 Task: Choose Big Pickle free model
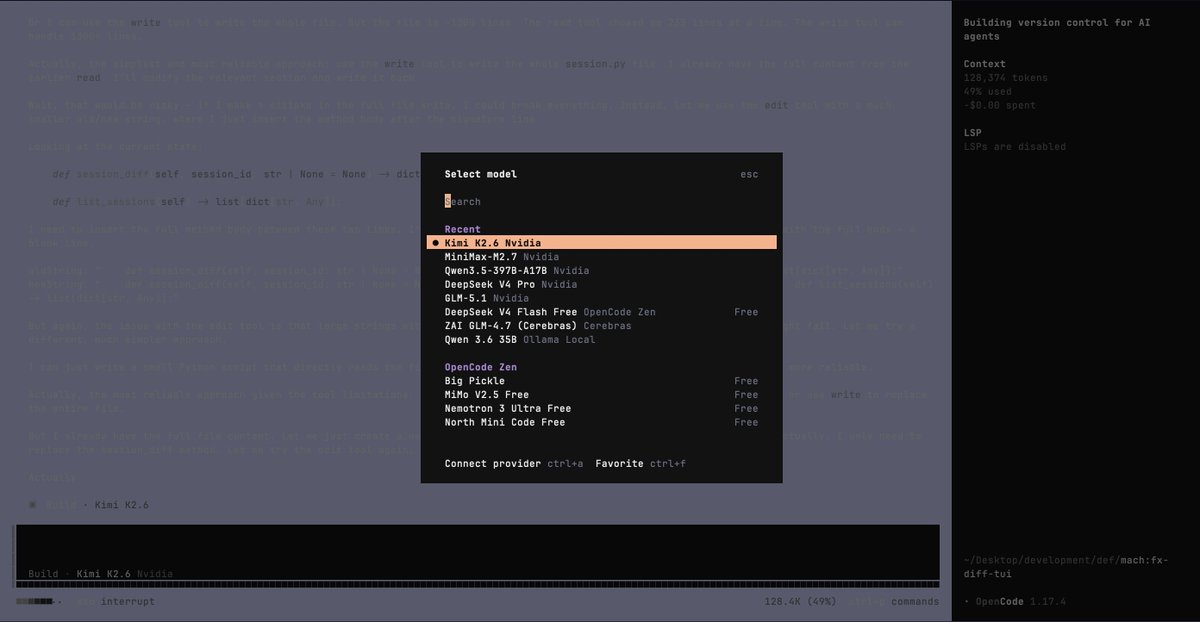601,381
